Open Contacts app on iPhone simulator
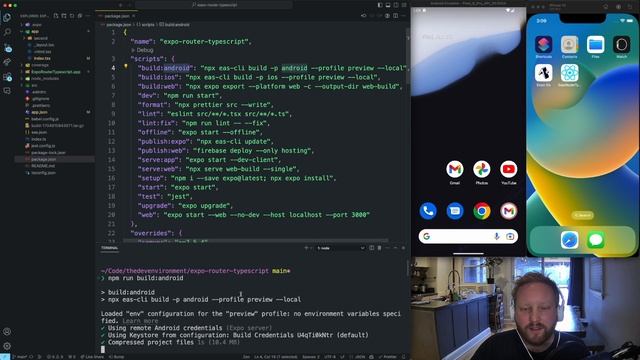 [x=569, y=44]
